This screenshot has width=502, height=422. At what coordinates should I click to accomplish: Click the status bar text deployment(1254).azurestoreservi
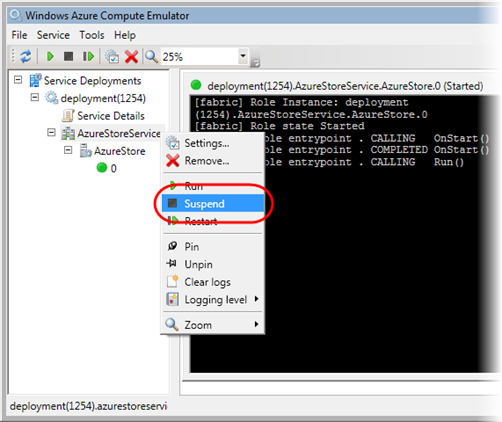click(88, 406)
